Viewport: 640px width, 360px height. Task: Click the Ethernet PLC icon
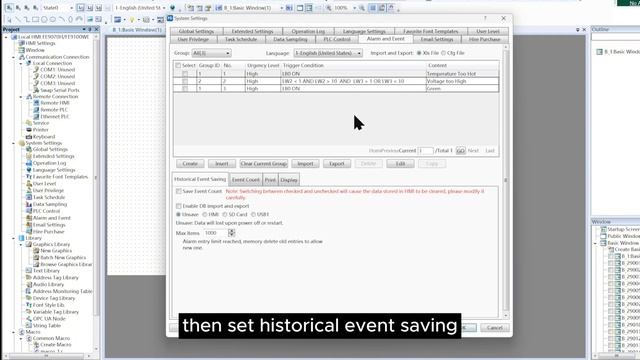point(36,116)
